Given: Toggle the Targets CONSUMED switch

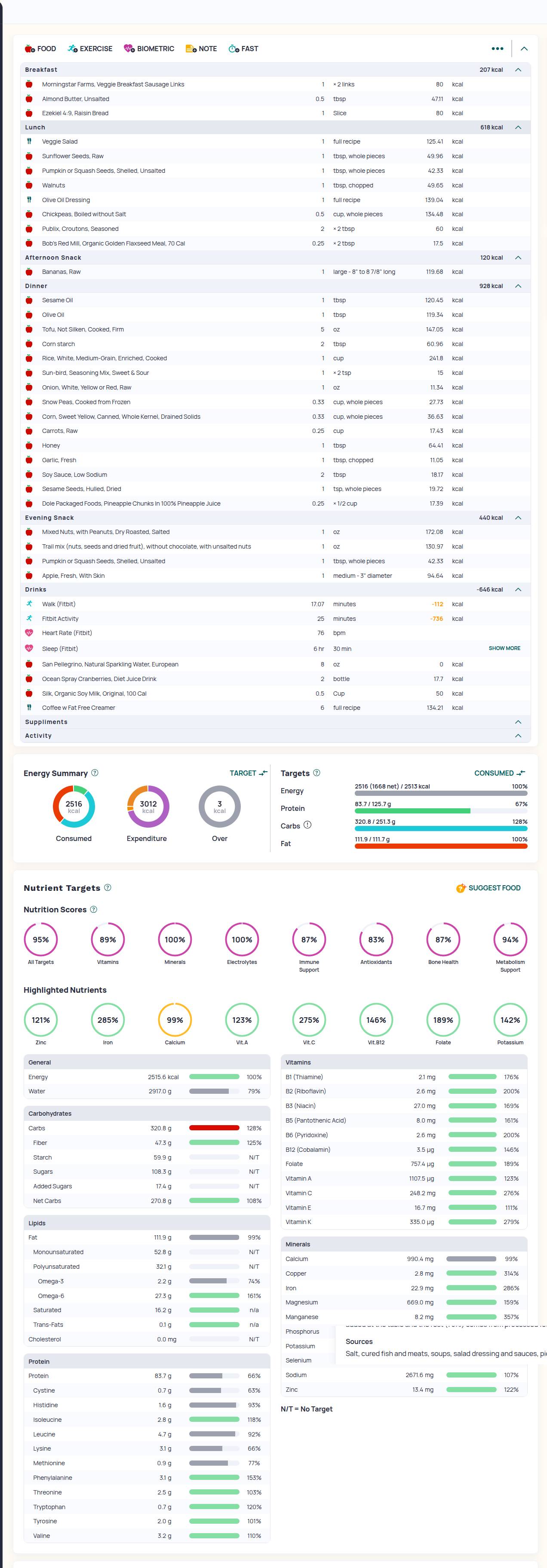Looking at the screenshot, I should click(x=500, y=773).
